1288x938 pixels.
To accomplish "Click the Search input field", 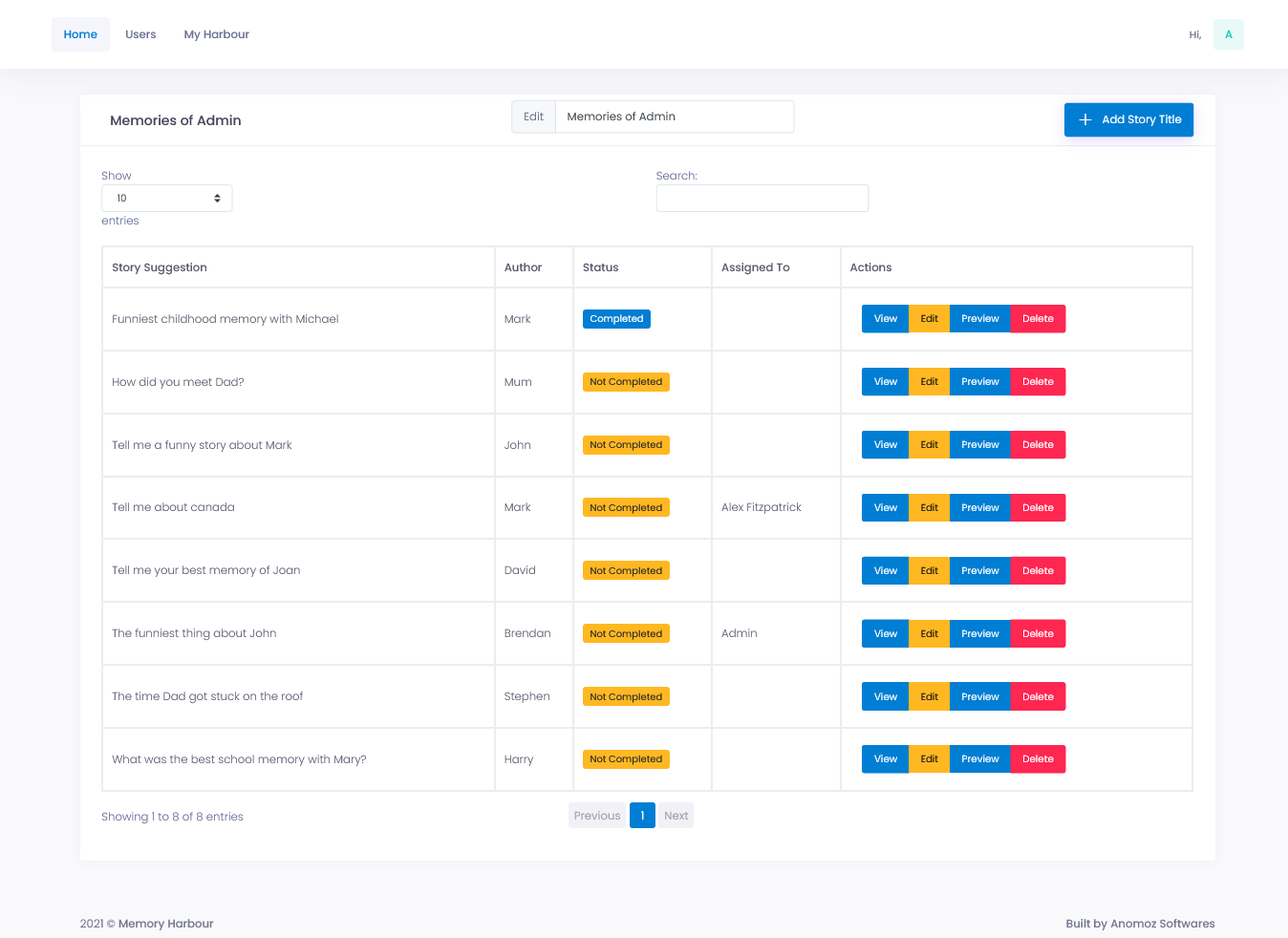I will 762,199.
